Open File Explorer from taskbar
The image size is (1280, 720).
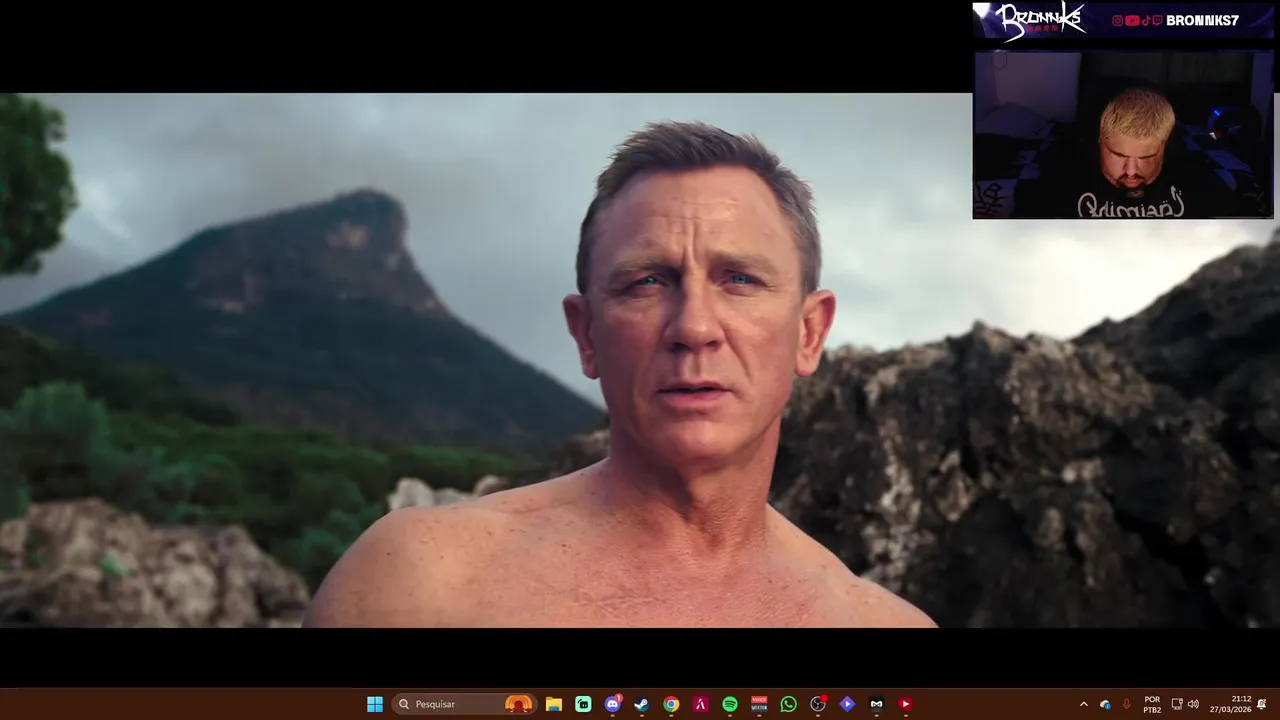(554, 704)
